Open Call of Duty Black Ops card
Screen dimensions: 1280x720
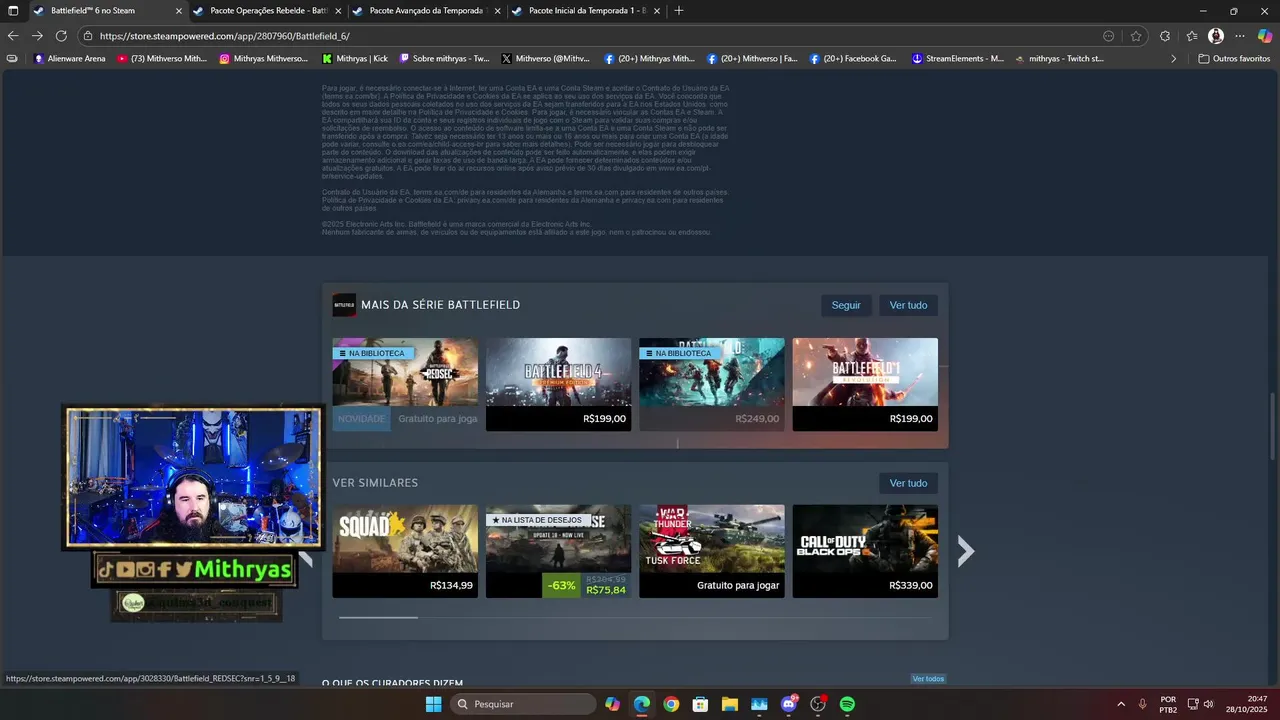click(x=865, y=551)
